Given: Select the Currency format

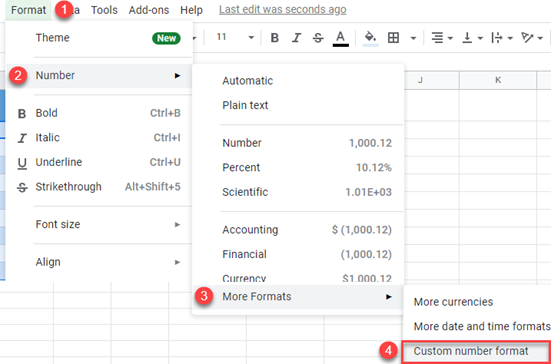Looking at the screenshot, I should coord(298,277).
